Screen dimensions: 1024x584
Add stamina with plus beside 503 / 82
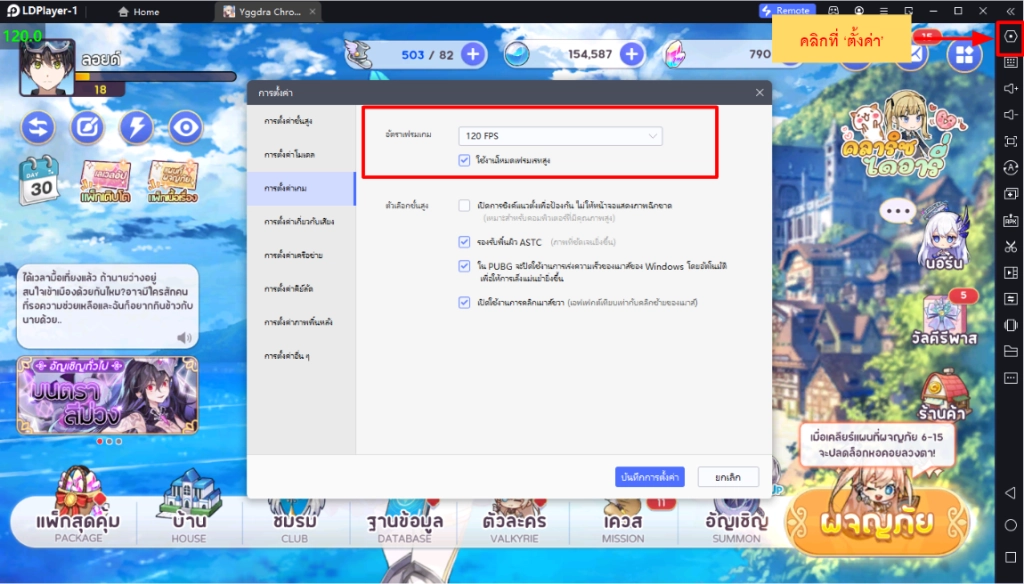pyautogui.click(x=473, y=54)
